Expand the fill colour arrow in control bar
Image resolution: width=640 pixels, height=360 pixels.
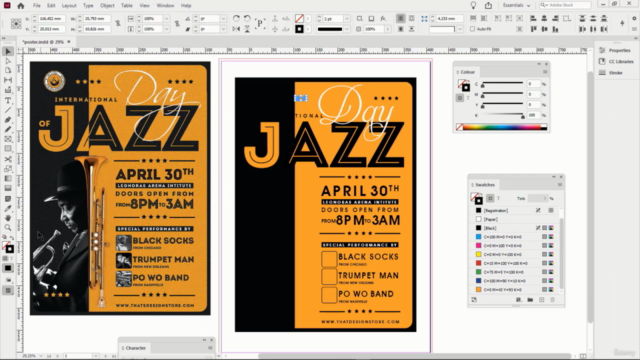308,18
